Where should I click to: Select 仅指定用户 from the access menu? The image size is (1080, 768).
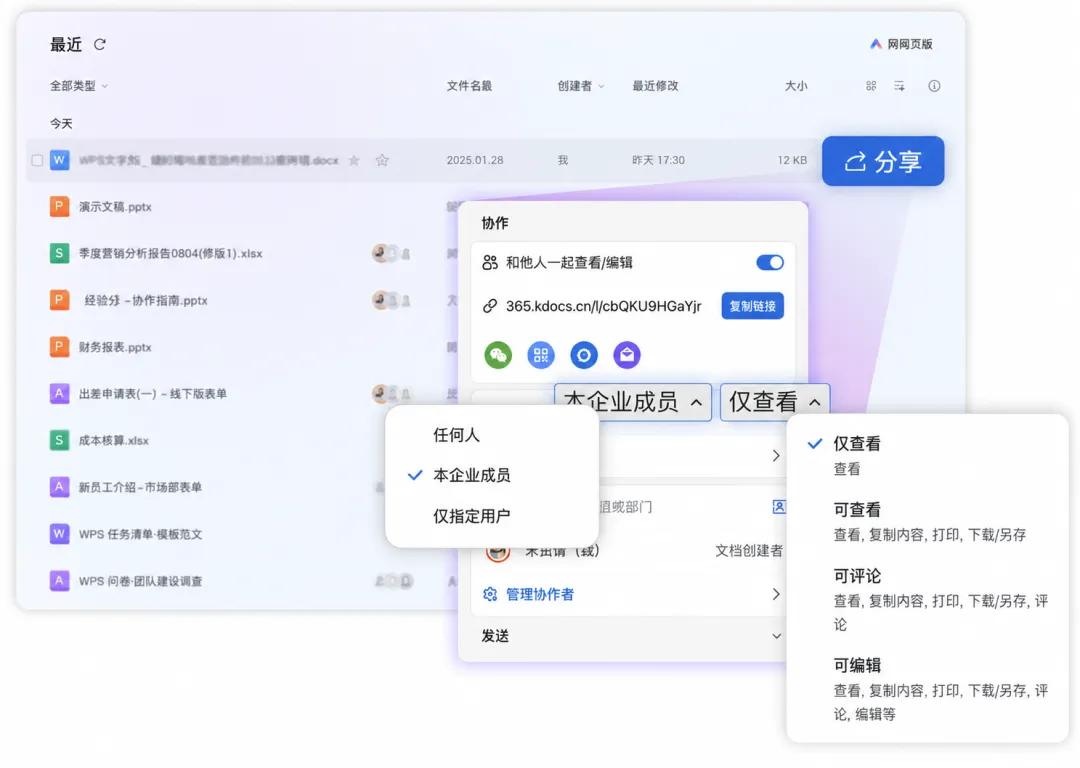(x=471, y=515)
